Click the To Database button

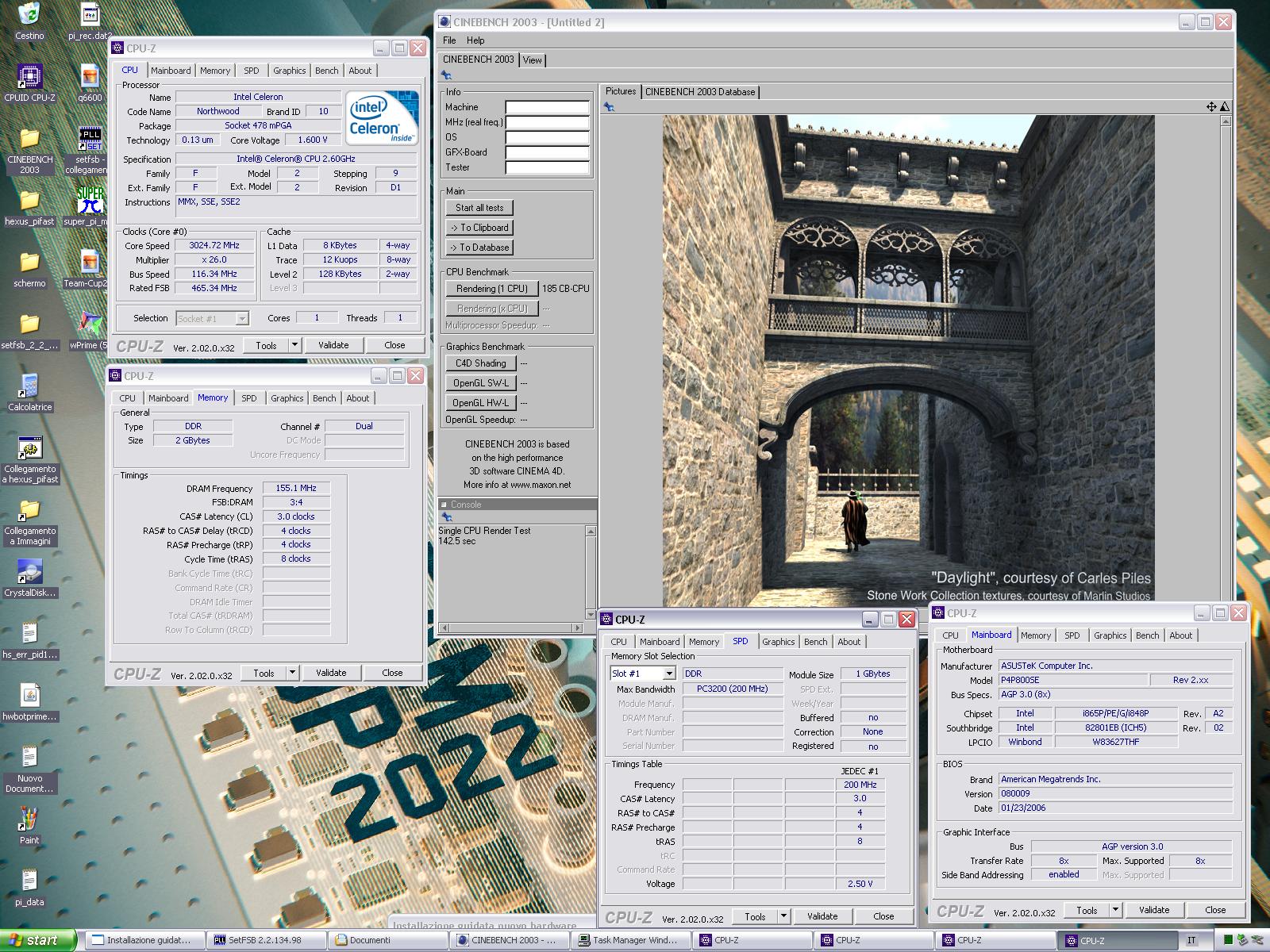(x=479, y=248)
